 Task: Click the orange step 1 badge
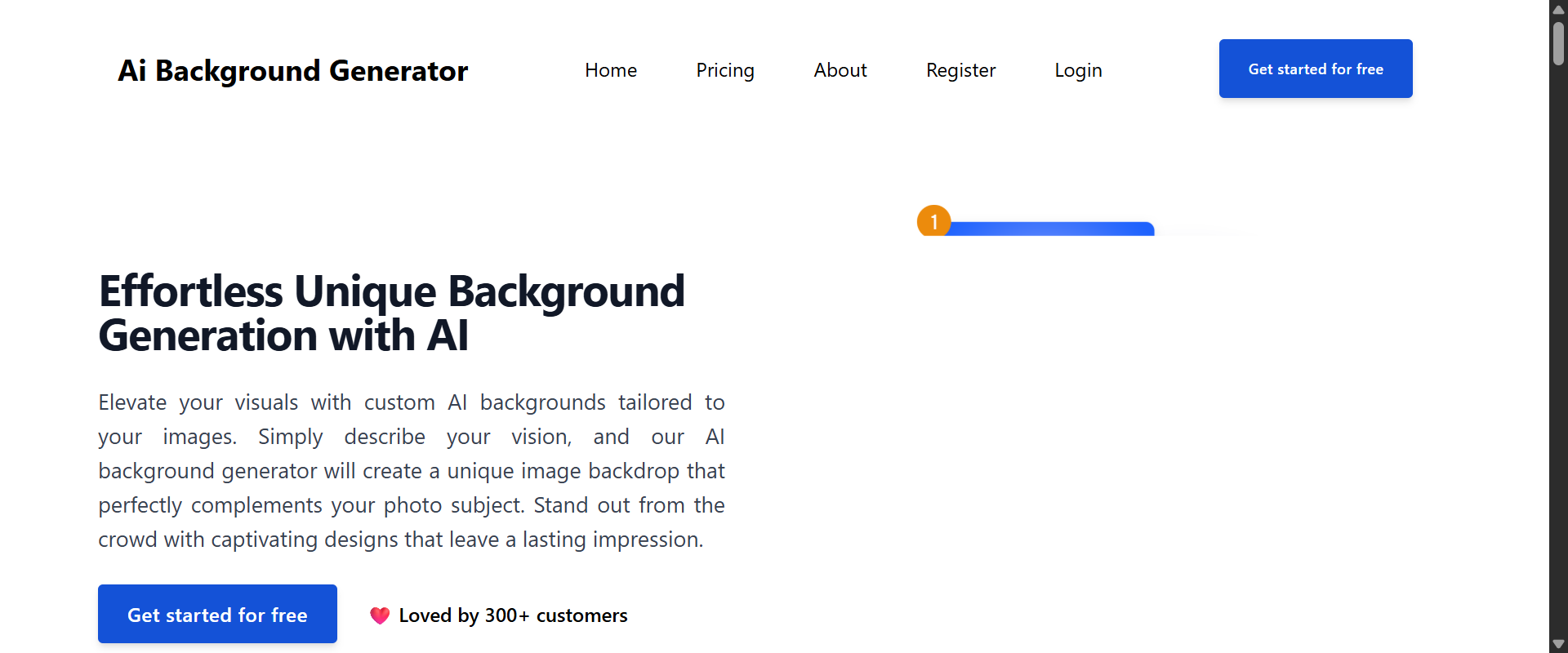(933, 221)
